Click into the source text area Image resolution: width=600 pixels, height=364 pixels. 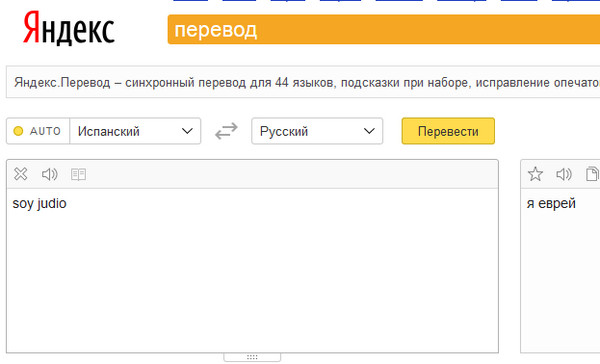(252, 270)
